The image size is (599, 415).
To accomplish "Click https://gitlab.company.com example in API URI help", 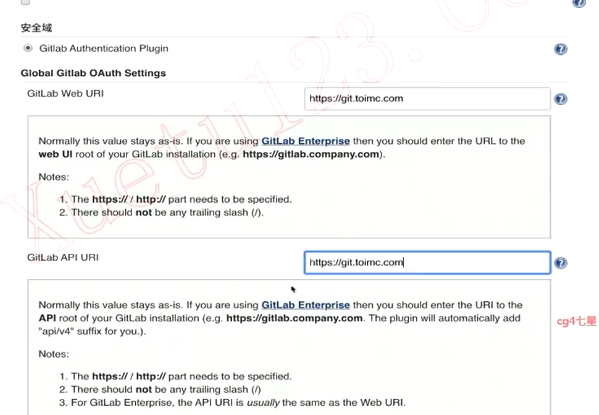I will [x=294, y=318].
